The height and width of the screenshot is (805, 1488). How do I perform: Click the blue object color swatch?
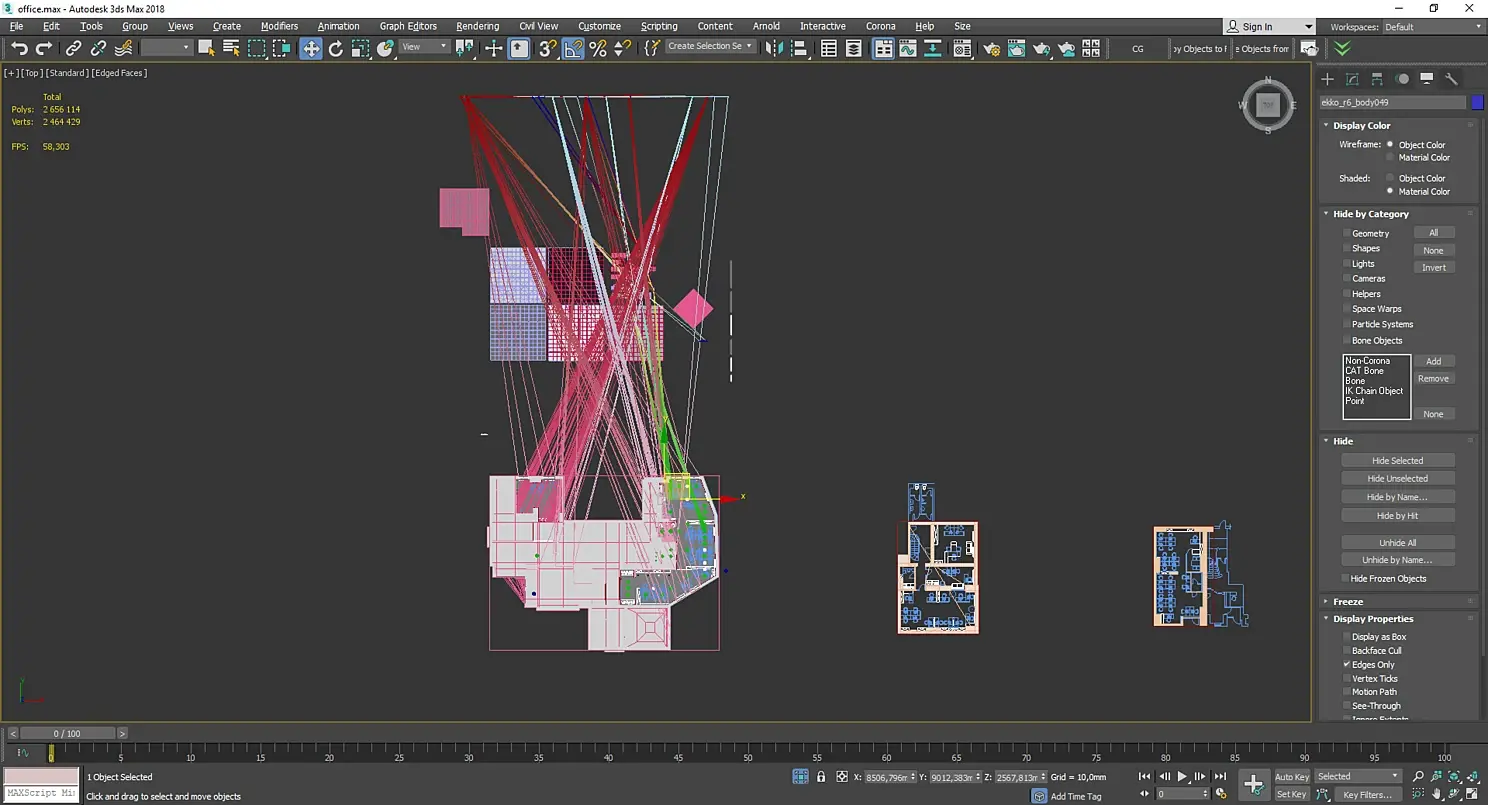click(1477, 102)
